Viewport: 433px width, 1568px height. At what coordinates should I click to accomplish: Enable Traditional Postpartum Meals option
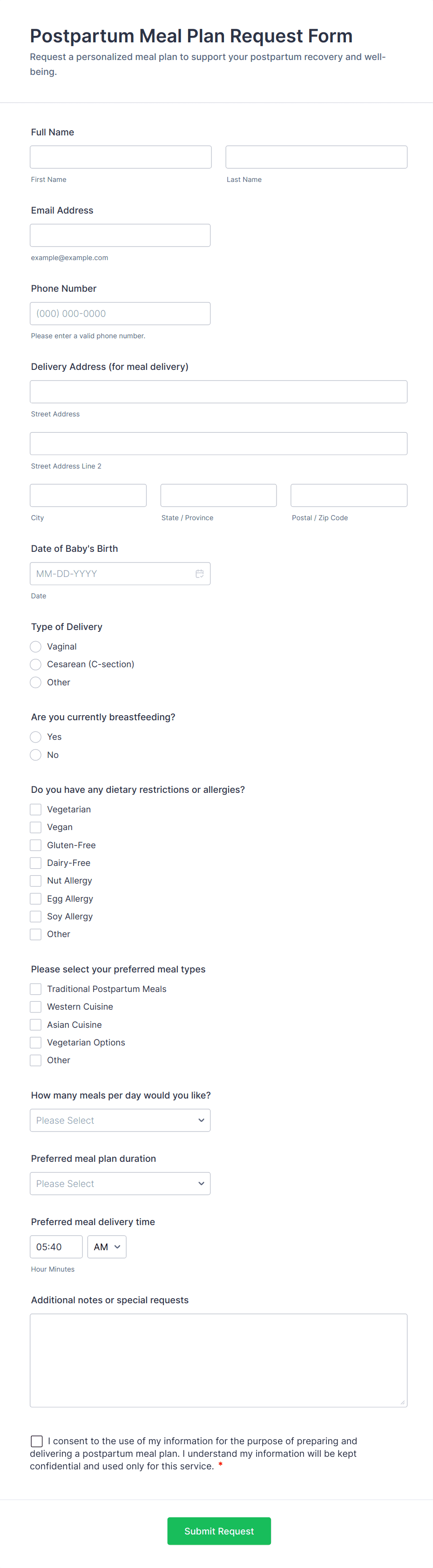[x=36, y=989]
